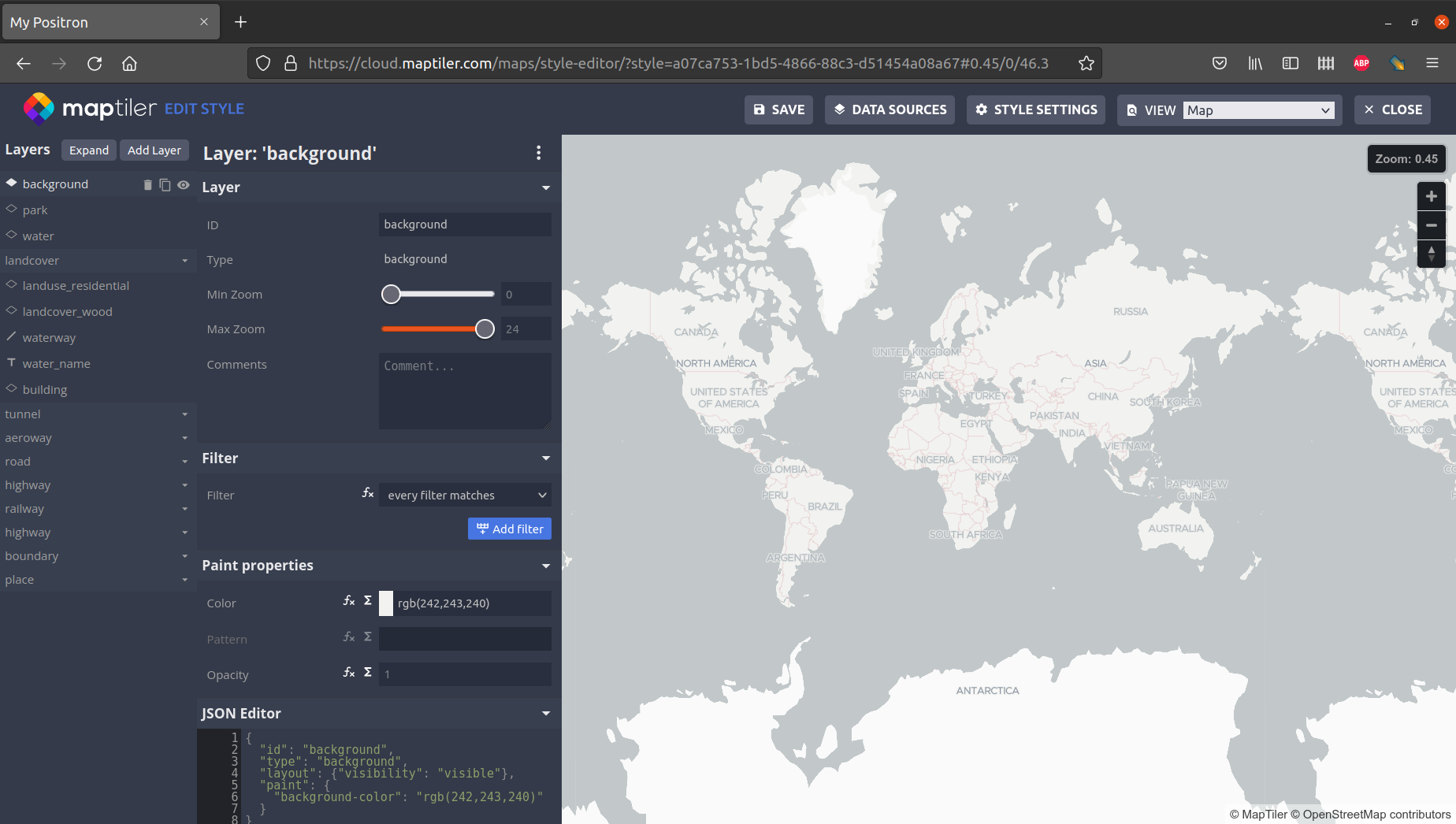
Task: Click inside the Comments field
Action: pyautogui.click(x=465, y=390)
